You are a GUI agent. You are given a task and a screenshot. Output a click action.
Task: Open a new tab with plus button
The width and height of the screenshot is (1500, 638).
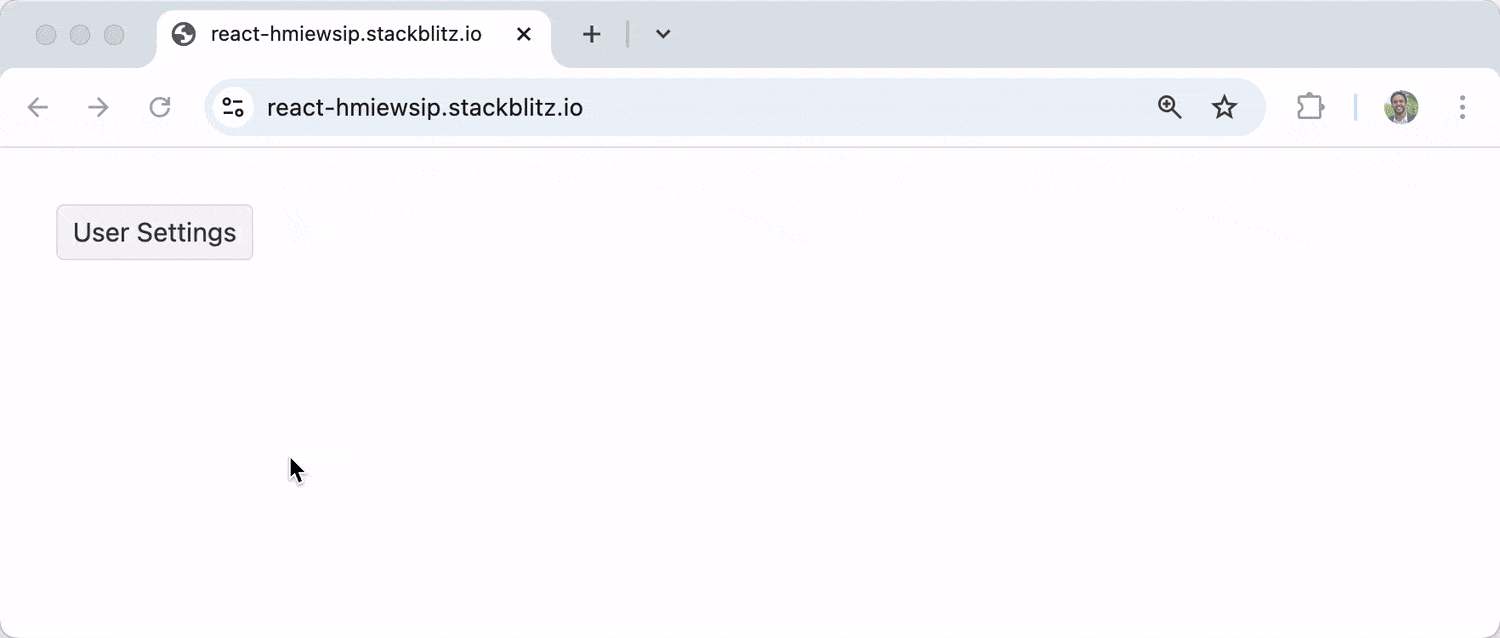click(592, 34)
